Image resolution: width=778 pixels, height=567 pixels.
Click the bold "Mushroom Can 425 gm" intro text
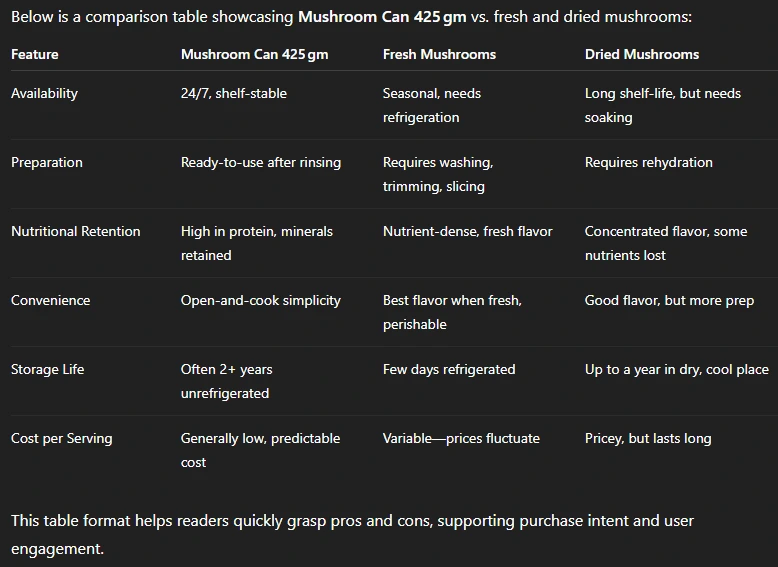382,17
